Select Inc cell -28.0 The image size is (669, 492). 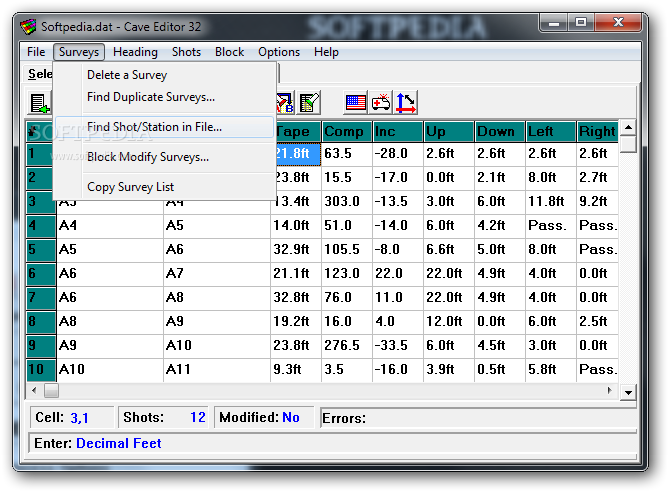(398, 154)
